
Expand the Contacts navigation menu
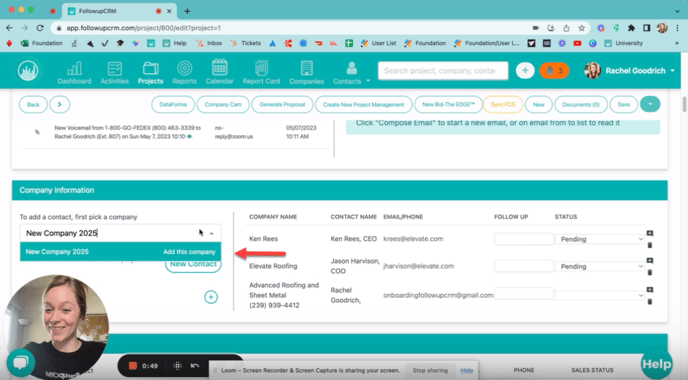coord(351,73)
